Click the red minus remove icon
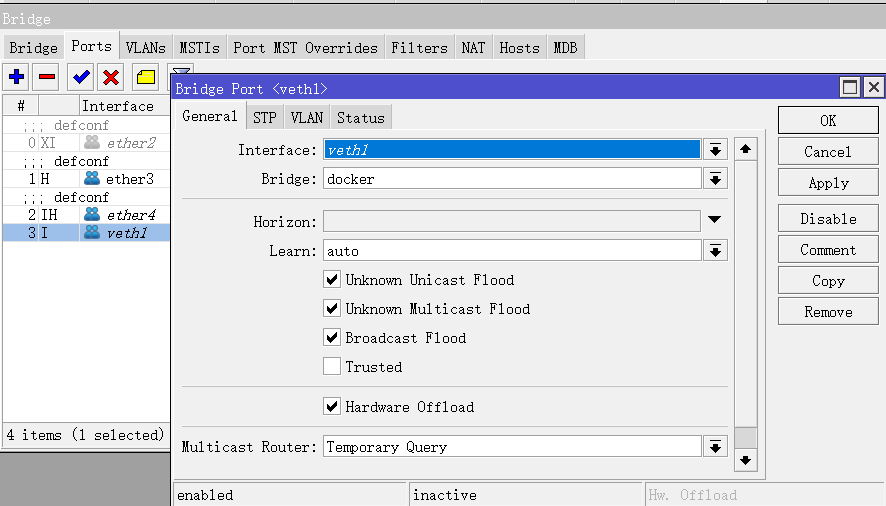 pos(47,77)
